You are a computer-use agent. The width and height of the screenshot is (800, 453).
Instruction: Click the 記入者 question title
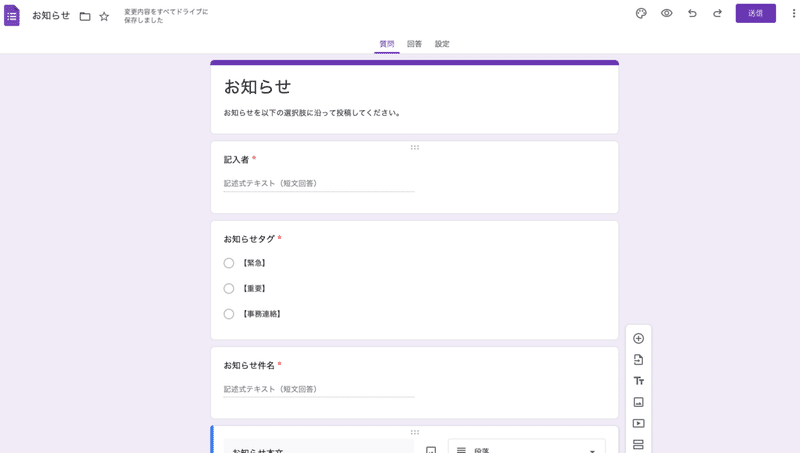(x=236, y=160)
